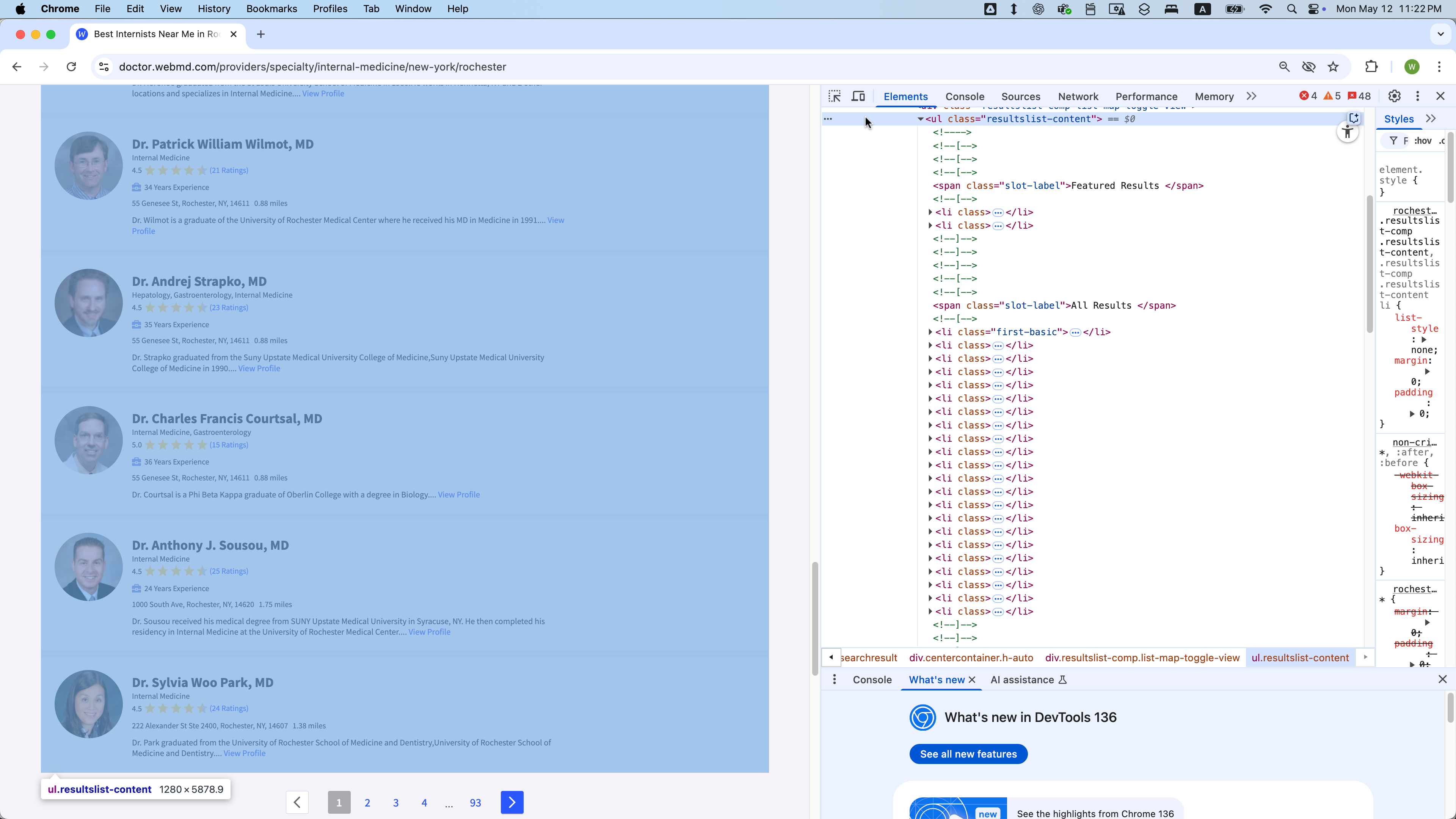Activate the inspect element picker icon
This screenshot has height=819, width=1456.
coord(834,96)
